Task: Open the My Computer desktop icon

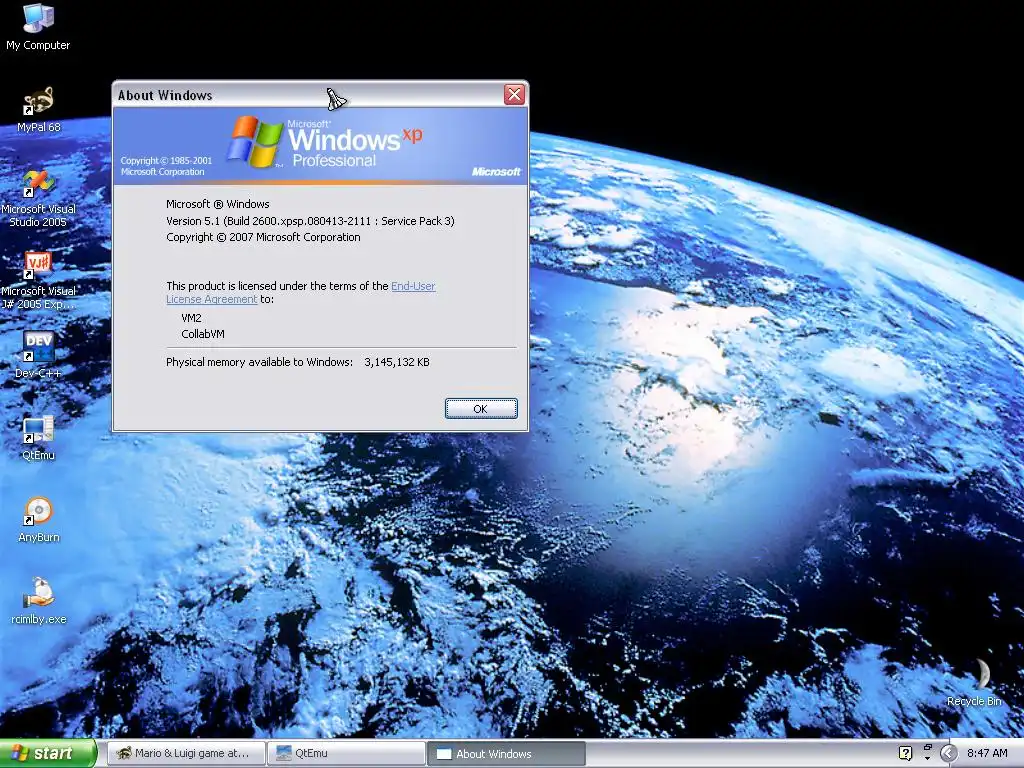Action: pyautogui.click(x=38, y=26)
